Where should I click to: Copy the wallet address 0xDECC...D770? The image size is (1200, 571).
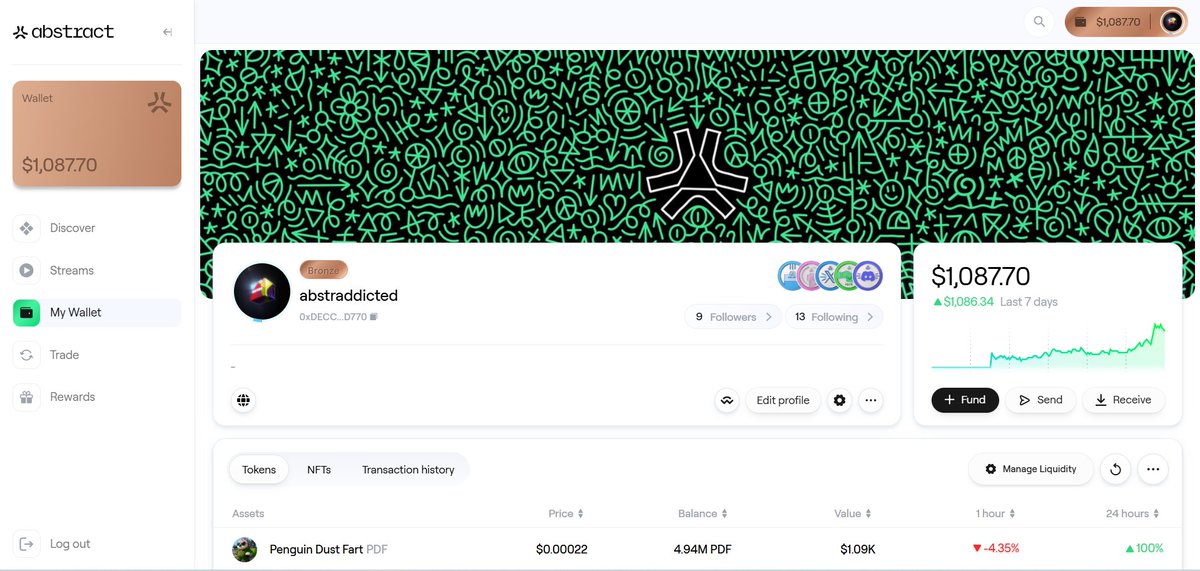[x=373, y=317]
